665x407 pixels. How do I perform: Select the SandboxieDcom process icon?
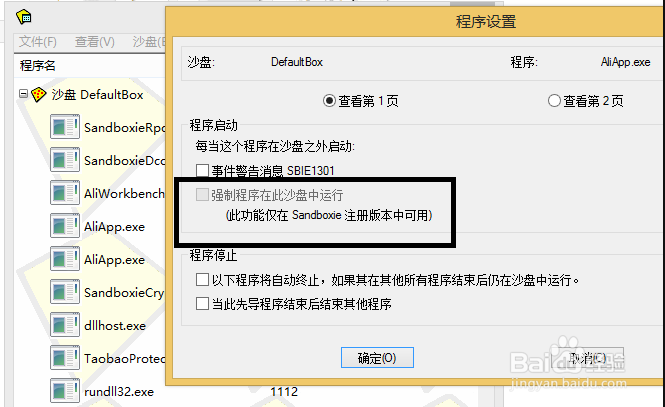coord(65,160)
